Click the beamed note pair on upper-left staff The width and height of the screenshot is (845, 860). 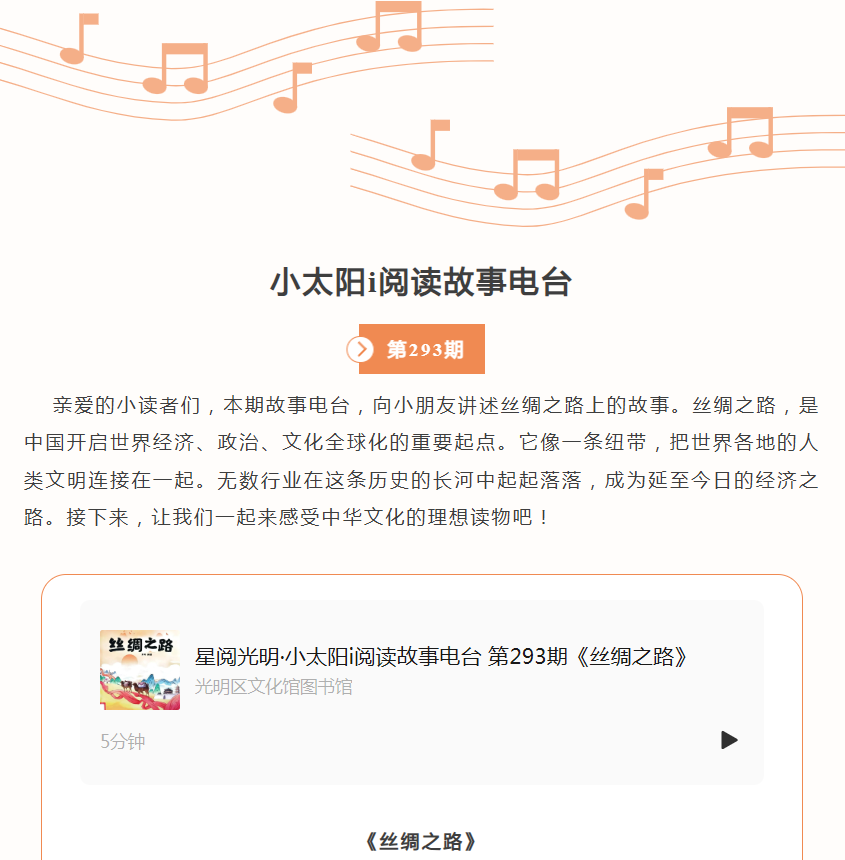[x=176, y=68]
